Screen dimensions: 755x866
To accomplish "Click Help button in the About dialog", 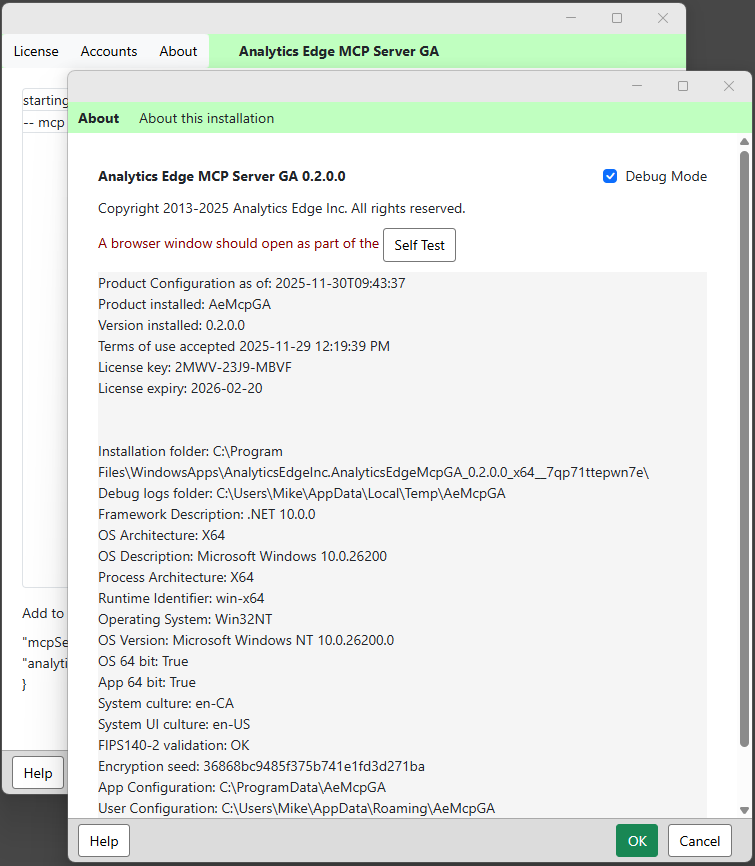I will click(104, 841).
